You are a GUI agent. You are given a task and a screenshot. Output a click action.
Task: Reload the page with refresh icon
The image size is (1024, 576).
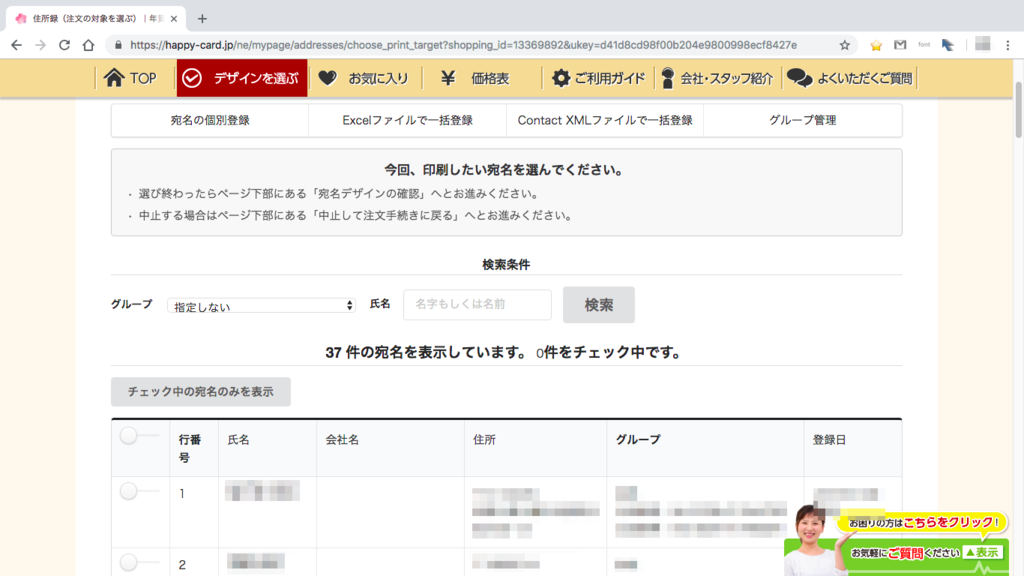coord(64,45)
